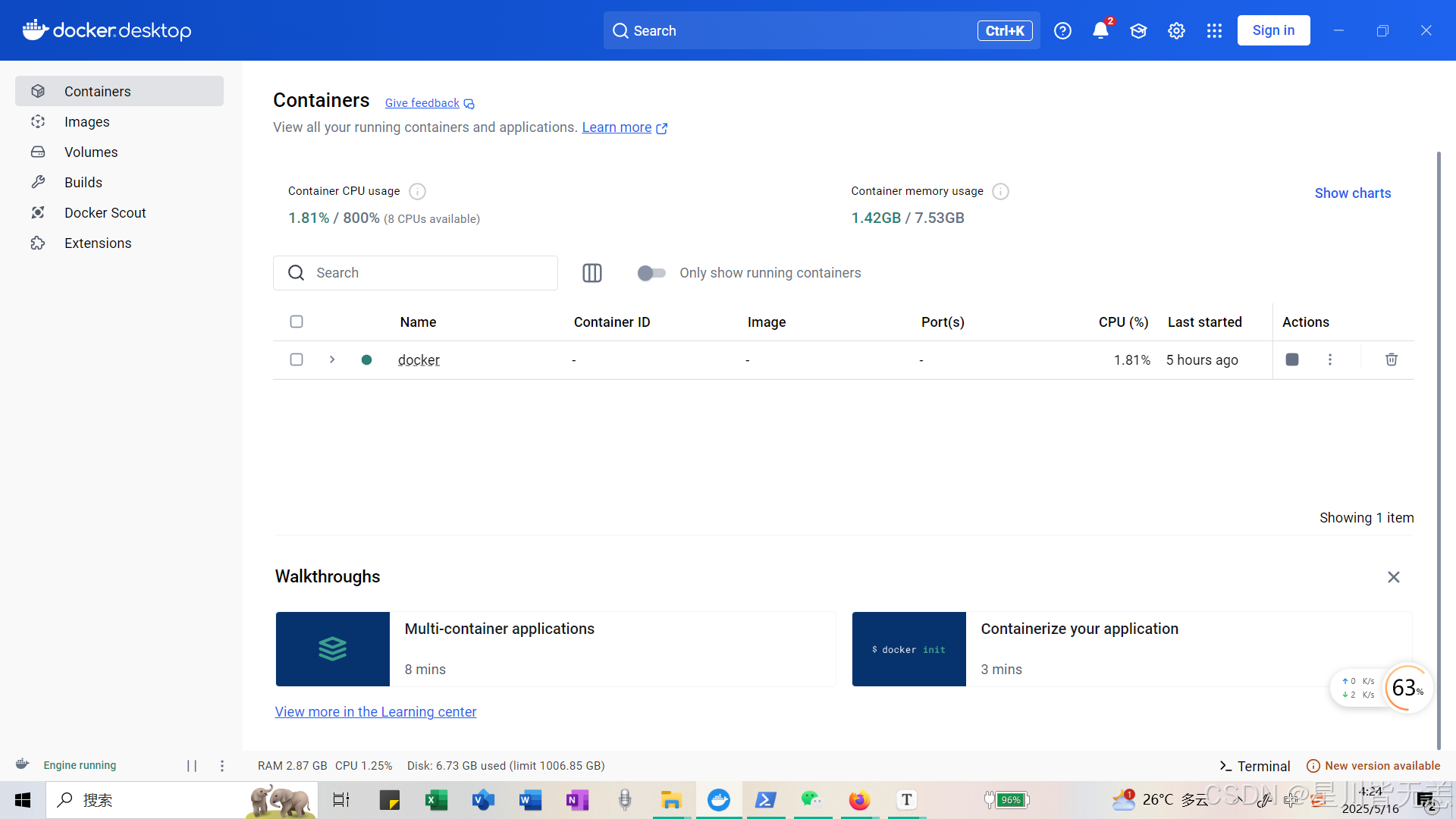The image size is (1456, 819).
Task: Click the help question mark icon
Action: (x=1062, y=30)
